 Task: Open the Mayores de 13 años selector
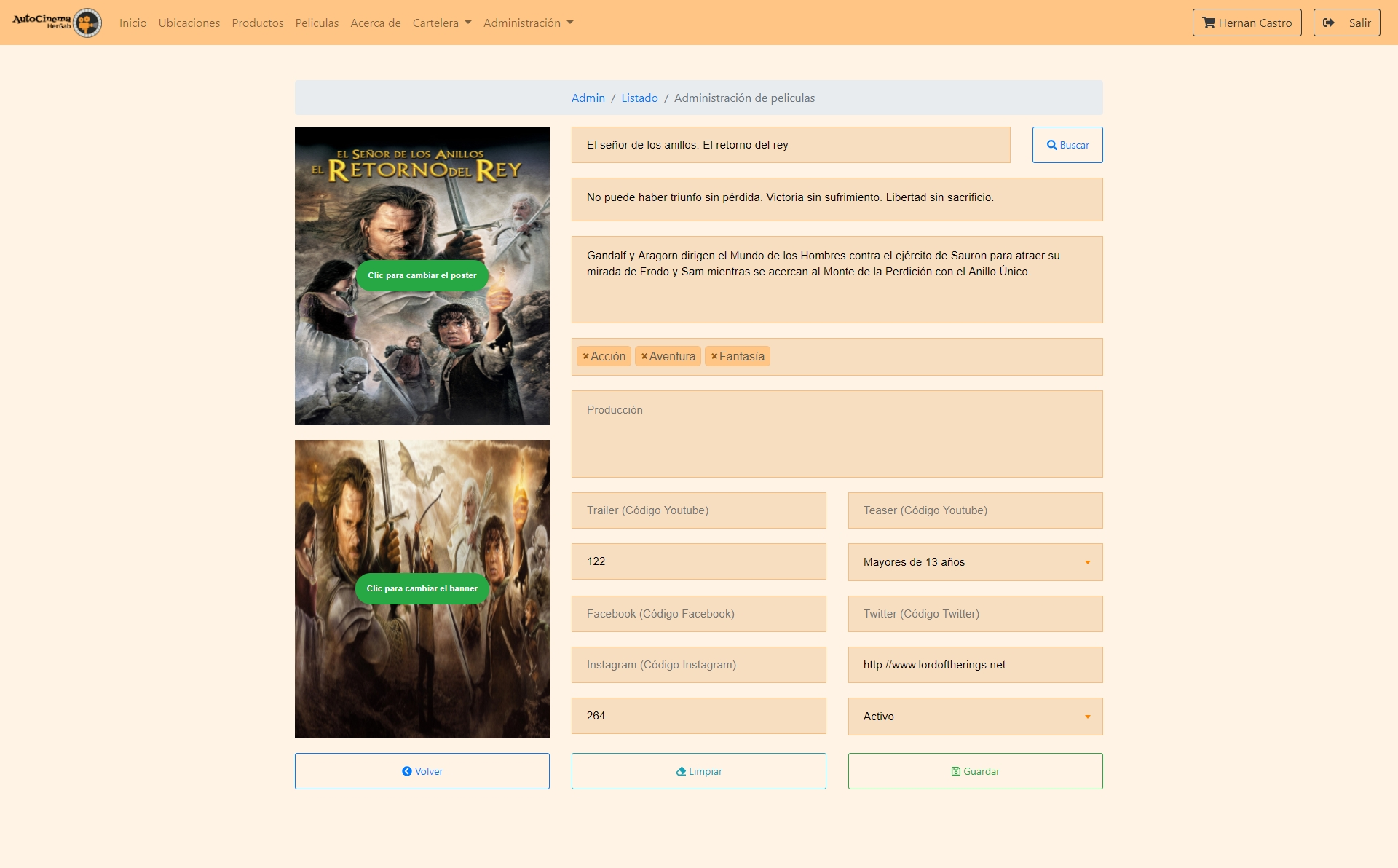tap(975, 562)
